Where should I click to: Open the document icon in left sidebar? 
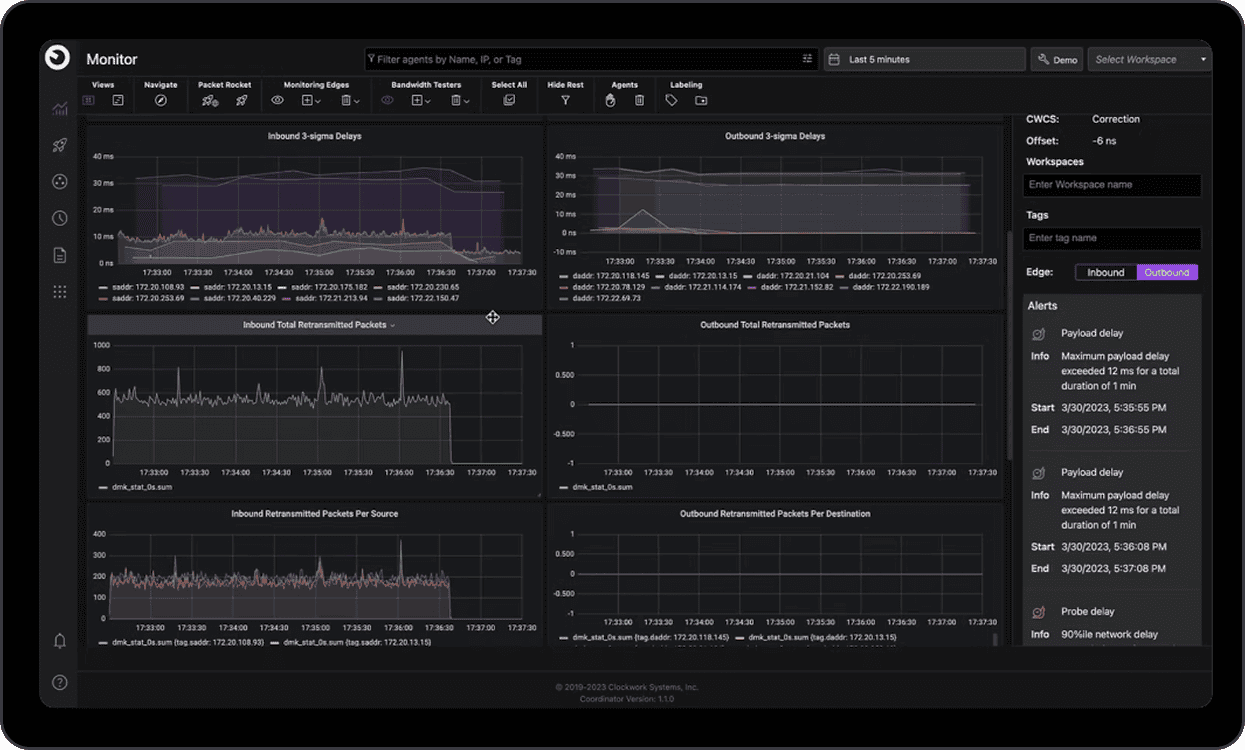[59, 255]
